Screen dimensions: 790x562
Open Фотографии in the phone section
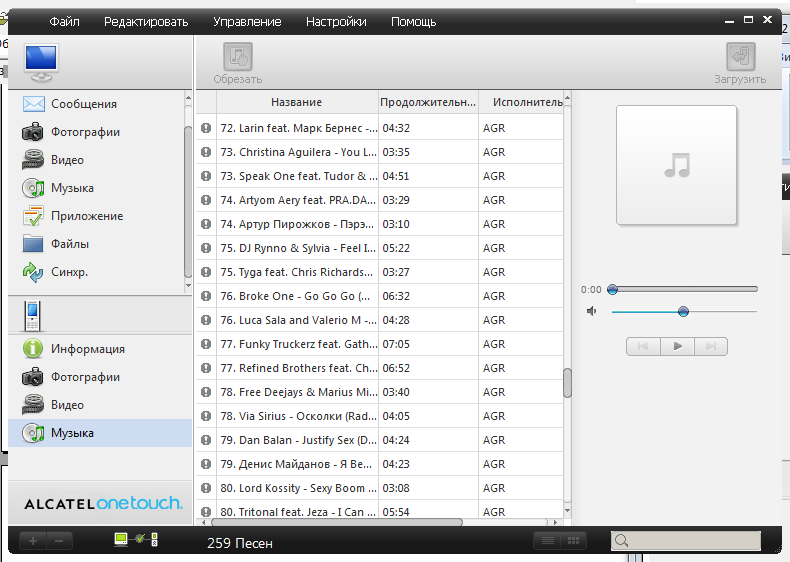click(85, 377)
